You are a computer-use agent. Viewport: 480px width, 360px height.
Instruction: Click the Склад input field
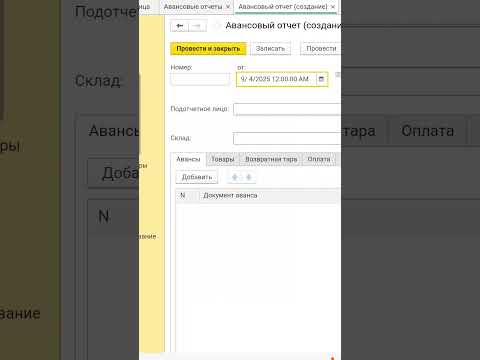(x=287, y=138)
